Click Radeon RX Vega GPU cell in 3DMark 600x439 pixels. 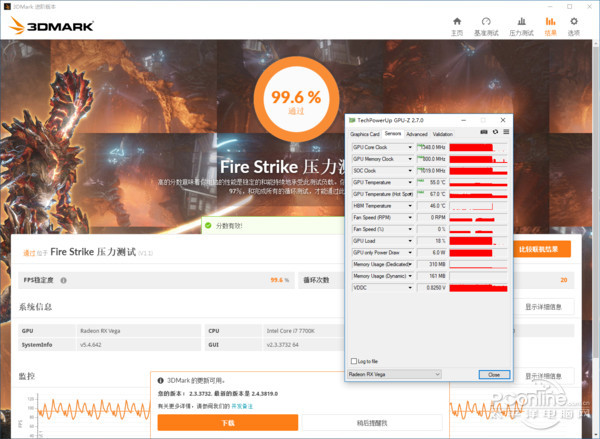coord(139,331)
